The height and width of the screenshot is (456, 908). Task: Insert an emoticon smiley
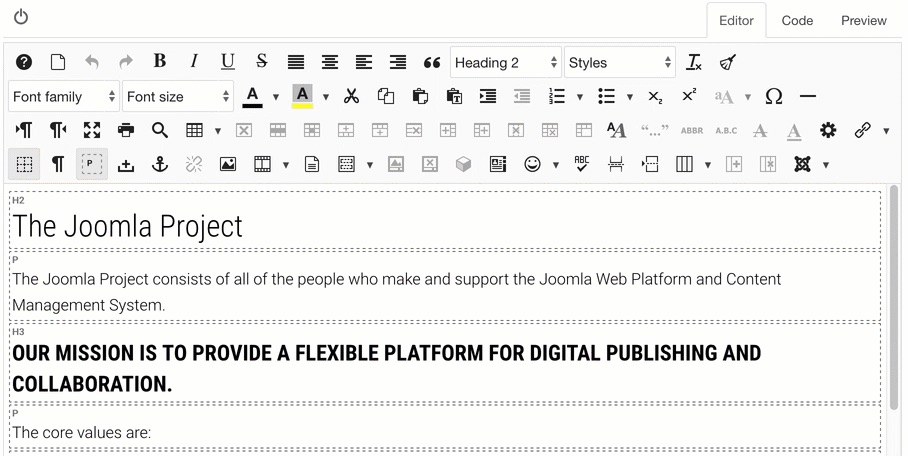532,165
